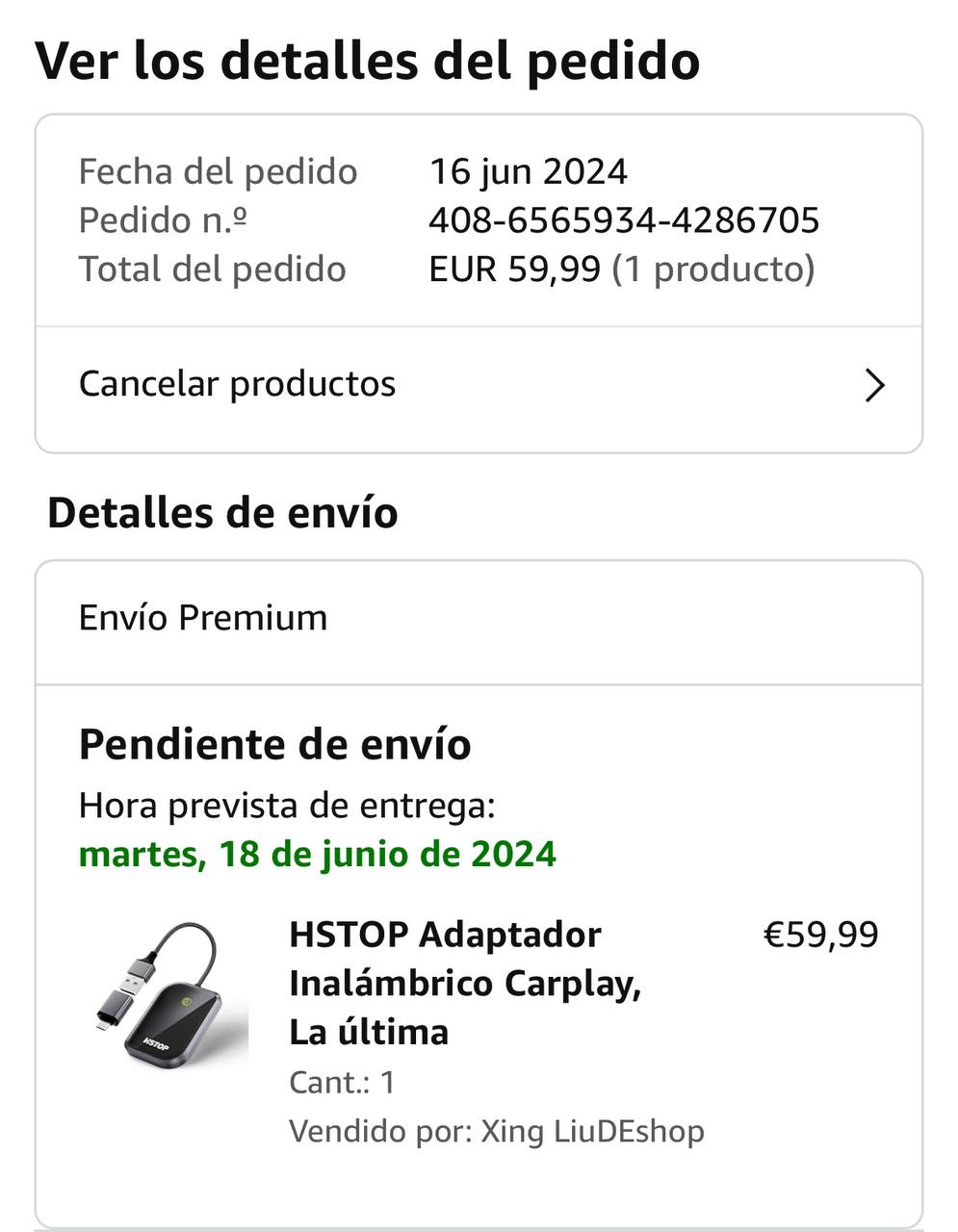This screenshot has width=958, height=1232.
Task: Click the (1 producto) count text
Action: point(713,269)
